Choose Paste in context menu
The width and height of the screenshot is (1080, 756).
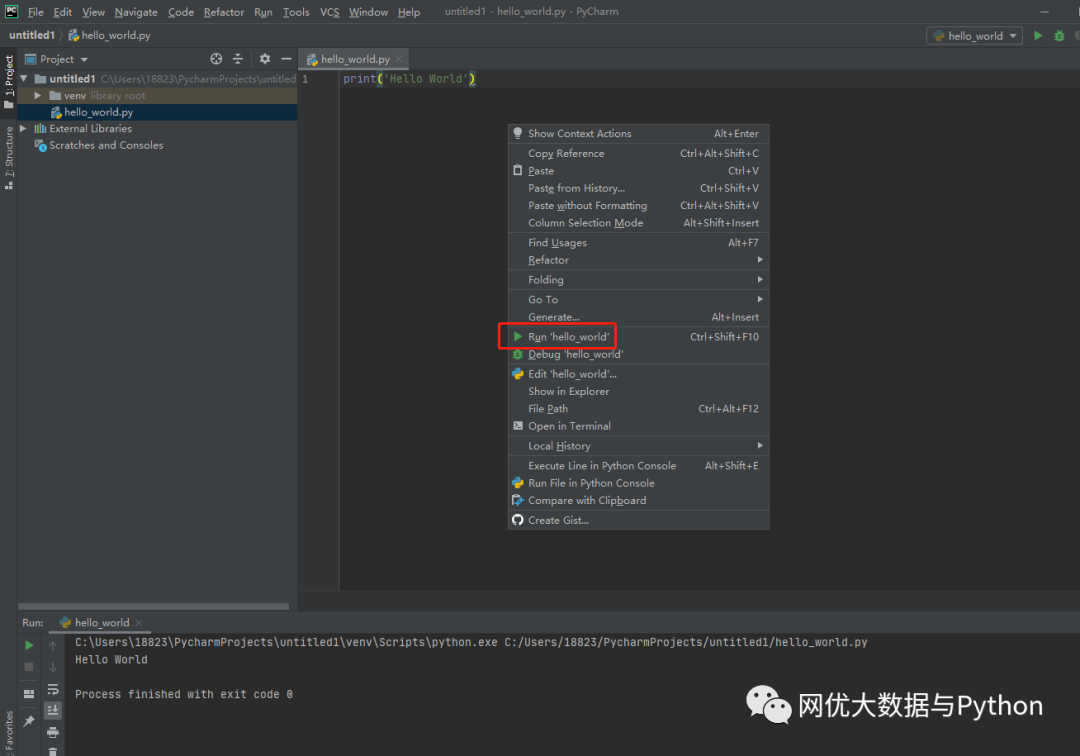pos(638,171)
